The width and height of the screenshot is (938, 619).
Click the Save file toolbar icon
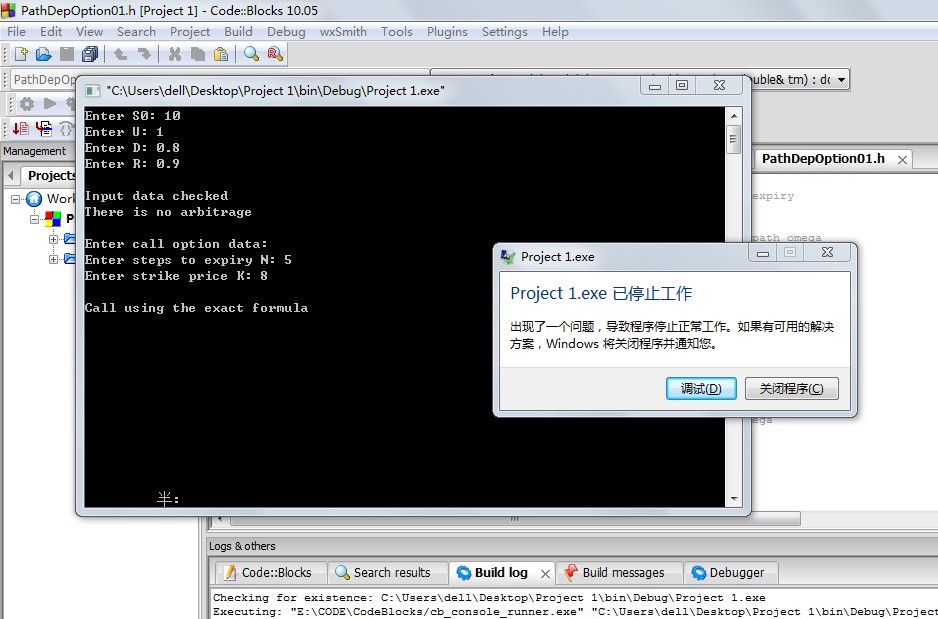[x=67, y=54]
